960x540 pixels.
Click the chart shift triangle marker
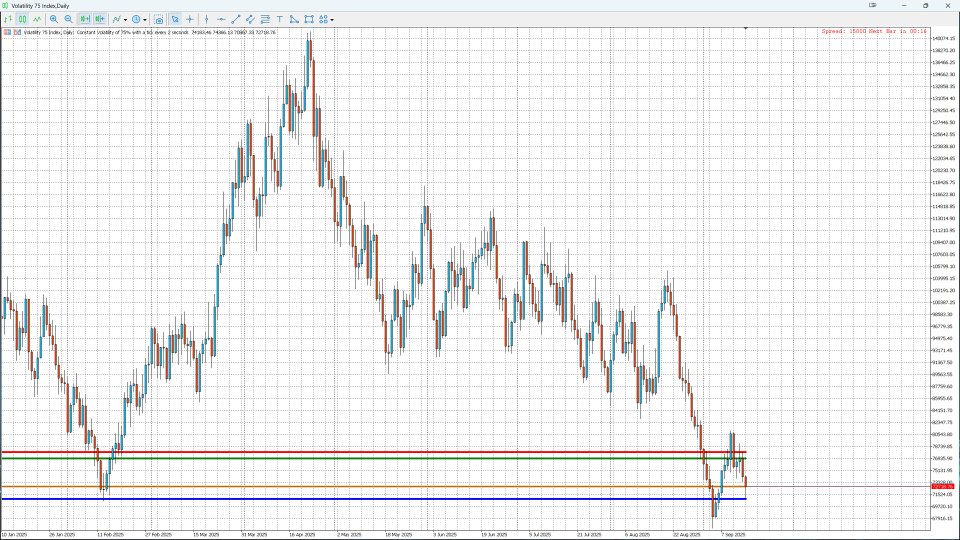pyautogui.click(x=746, y=28)
